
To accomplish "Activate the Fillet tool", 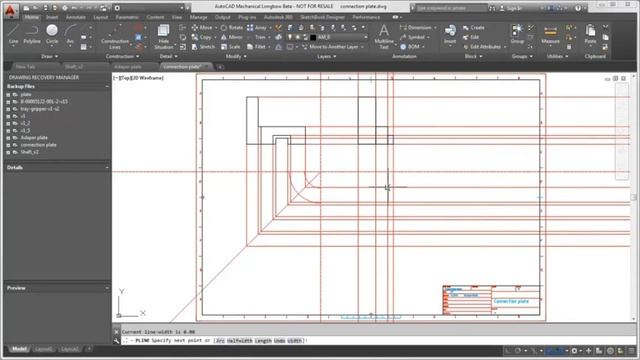I will click(257, 47).
